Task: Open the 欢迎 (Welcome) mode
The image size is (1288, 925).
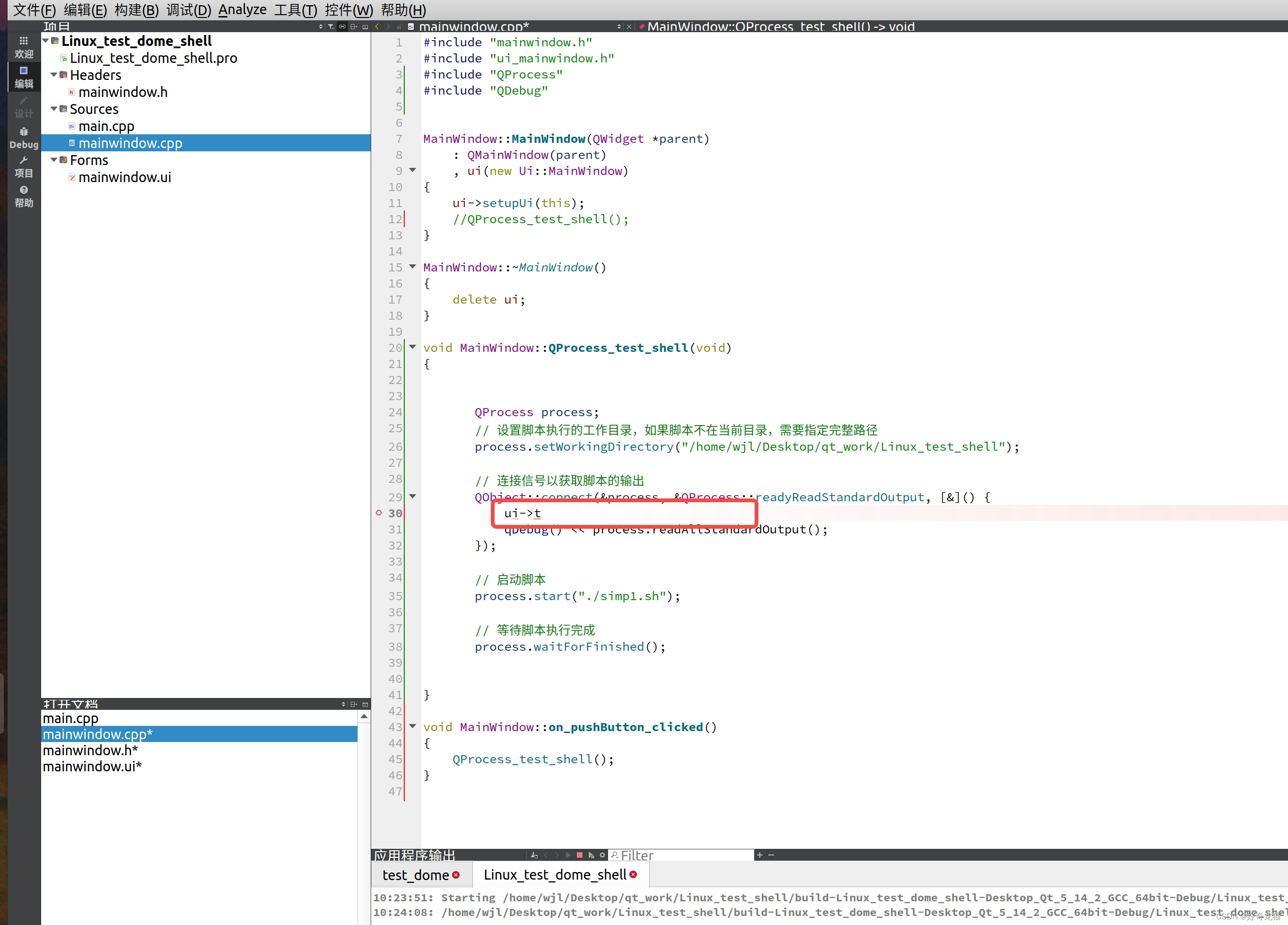Action: tap(23, 47)
